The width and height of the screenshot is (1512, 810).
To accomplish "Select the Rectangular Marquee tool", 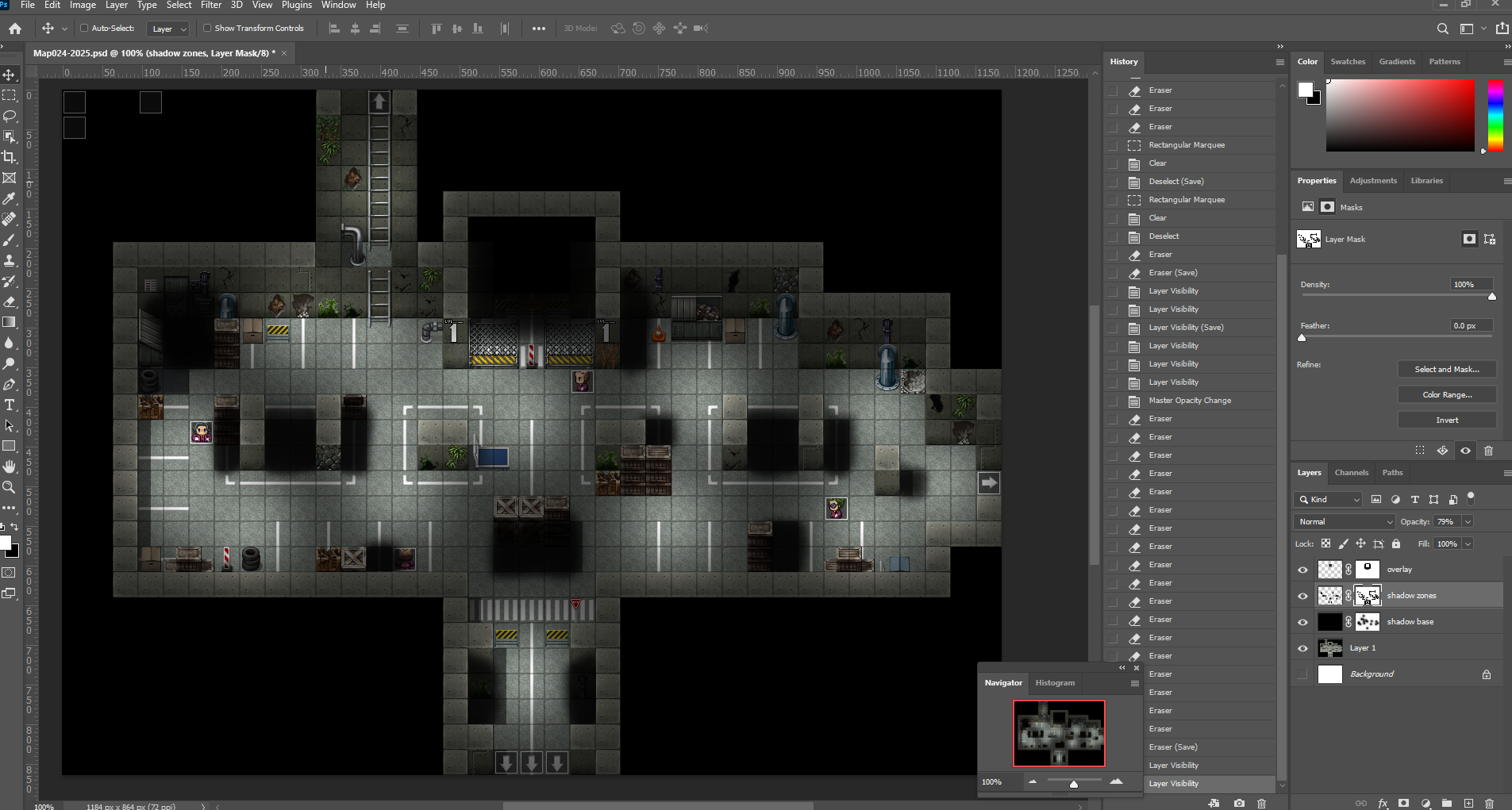I will coord(10,95).
